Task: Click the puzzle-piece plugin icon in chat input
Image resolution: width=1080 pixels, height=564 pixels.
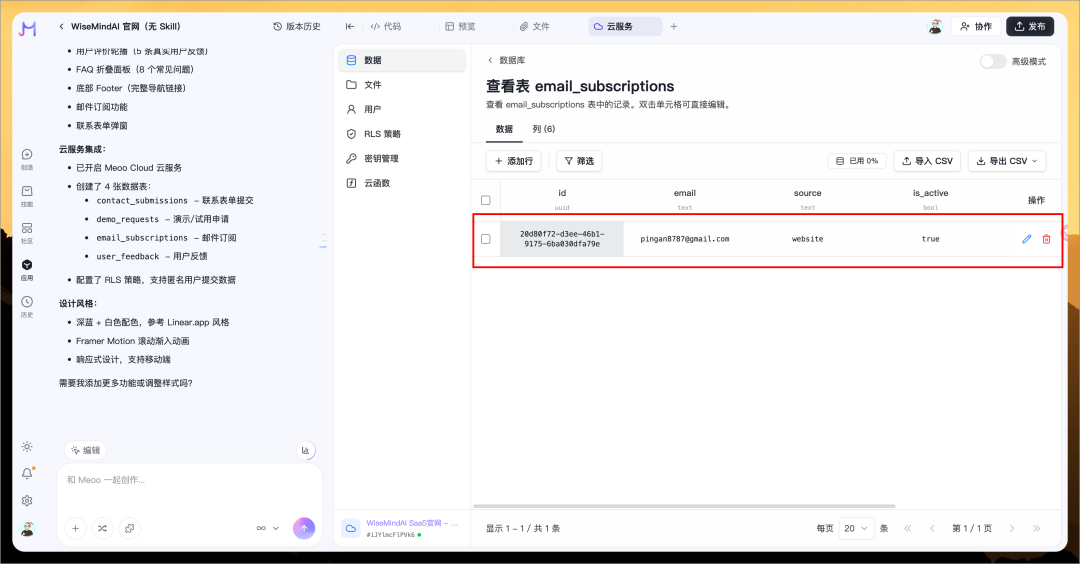Action: [129, 528]
